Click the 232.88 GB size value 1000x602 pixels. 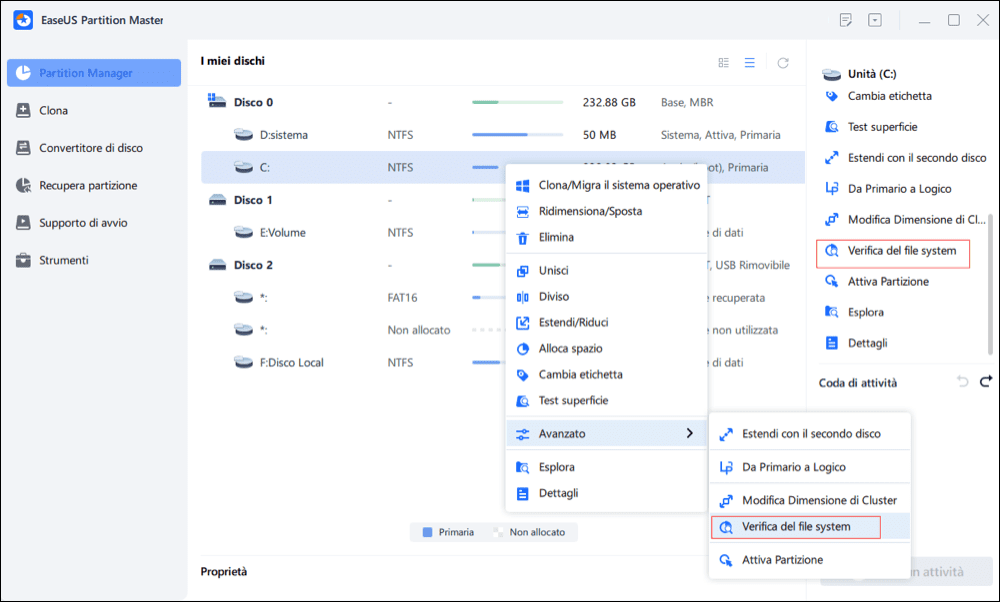pos(609,102)
